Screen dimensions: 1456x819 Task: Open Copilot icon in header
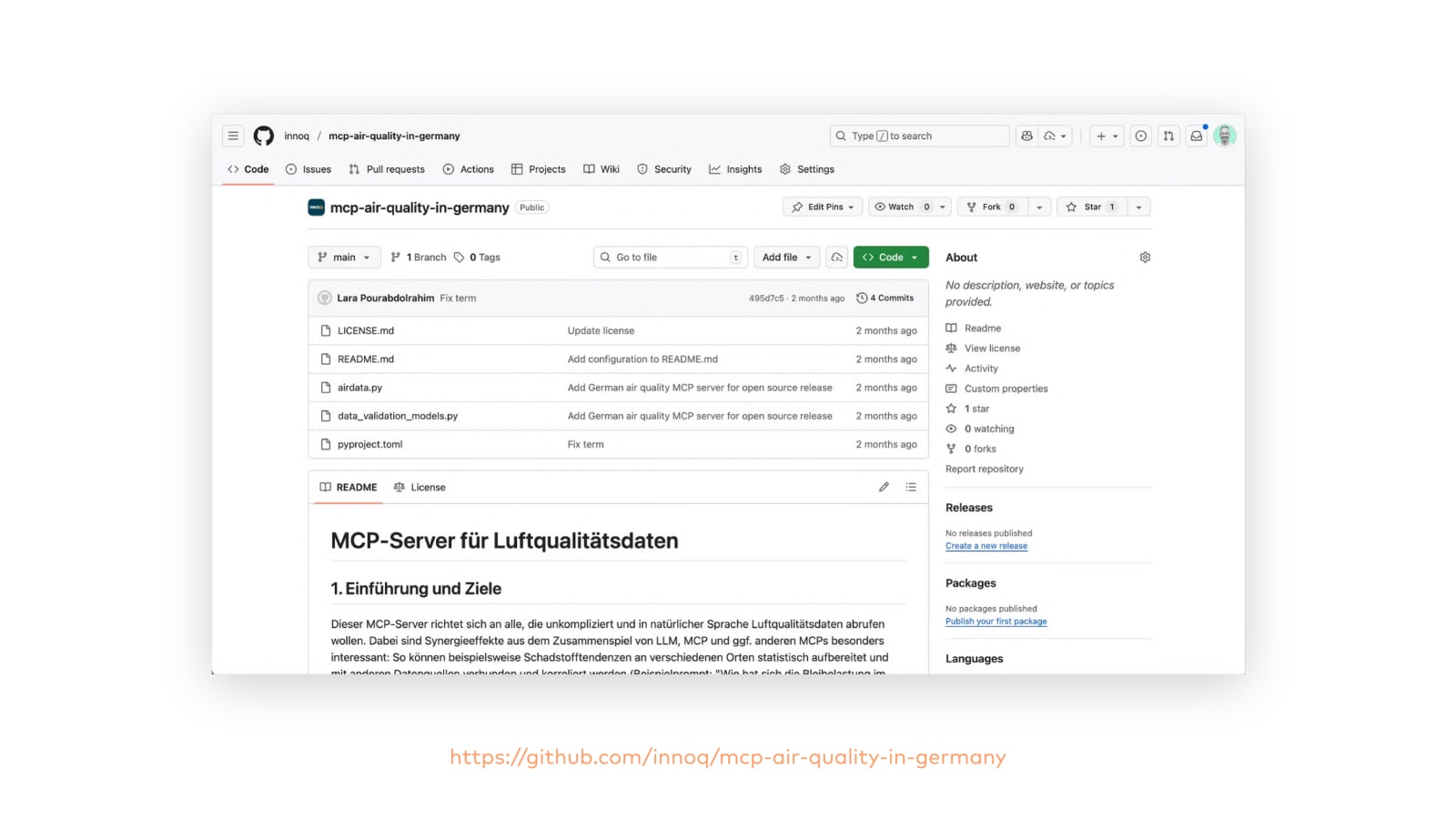(x=1026, y=136)
